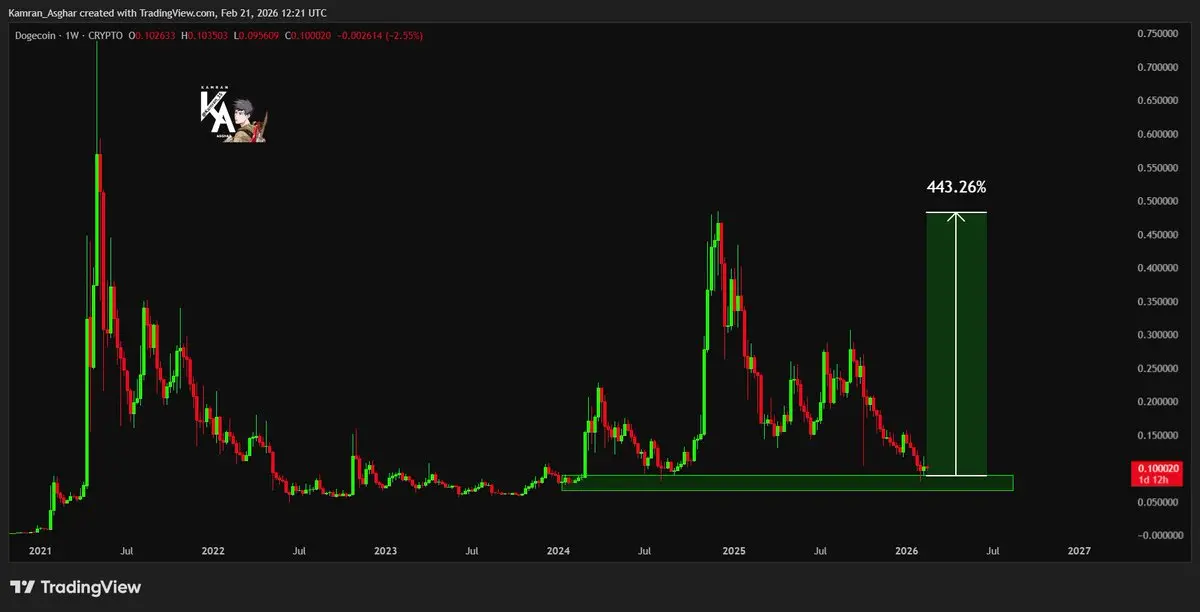Click the 2025 label on time axis

point(734,551)
